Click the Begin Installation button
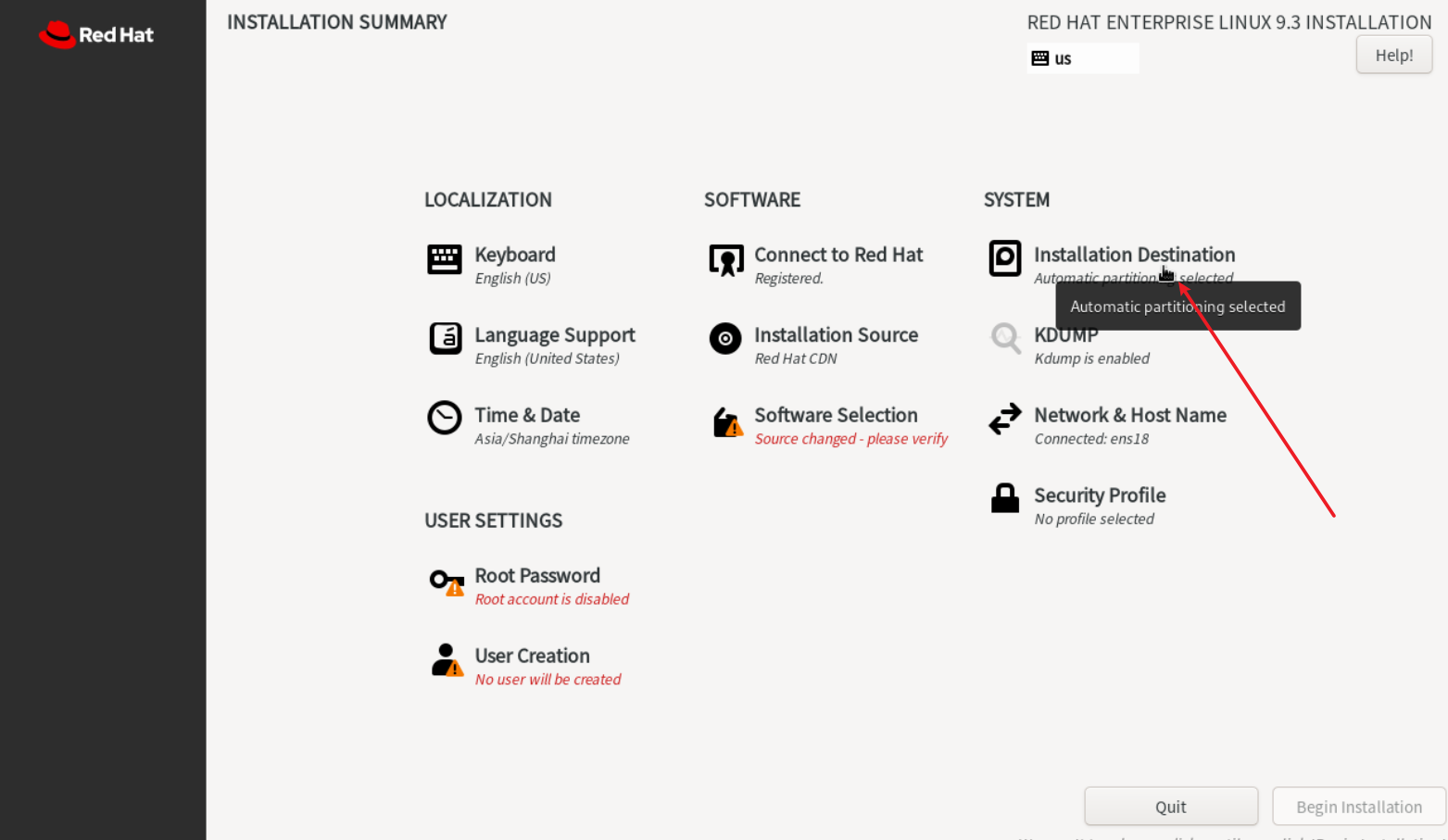Image resolution: width=1448 pixels, height=840 pixels. [x=1358, y=807]
